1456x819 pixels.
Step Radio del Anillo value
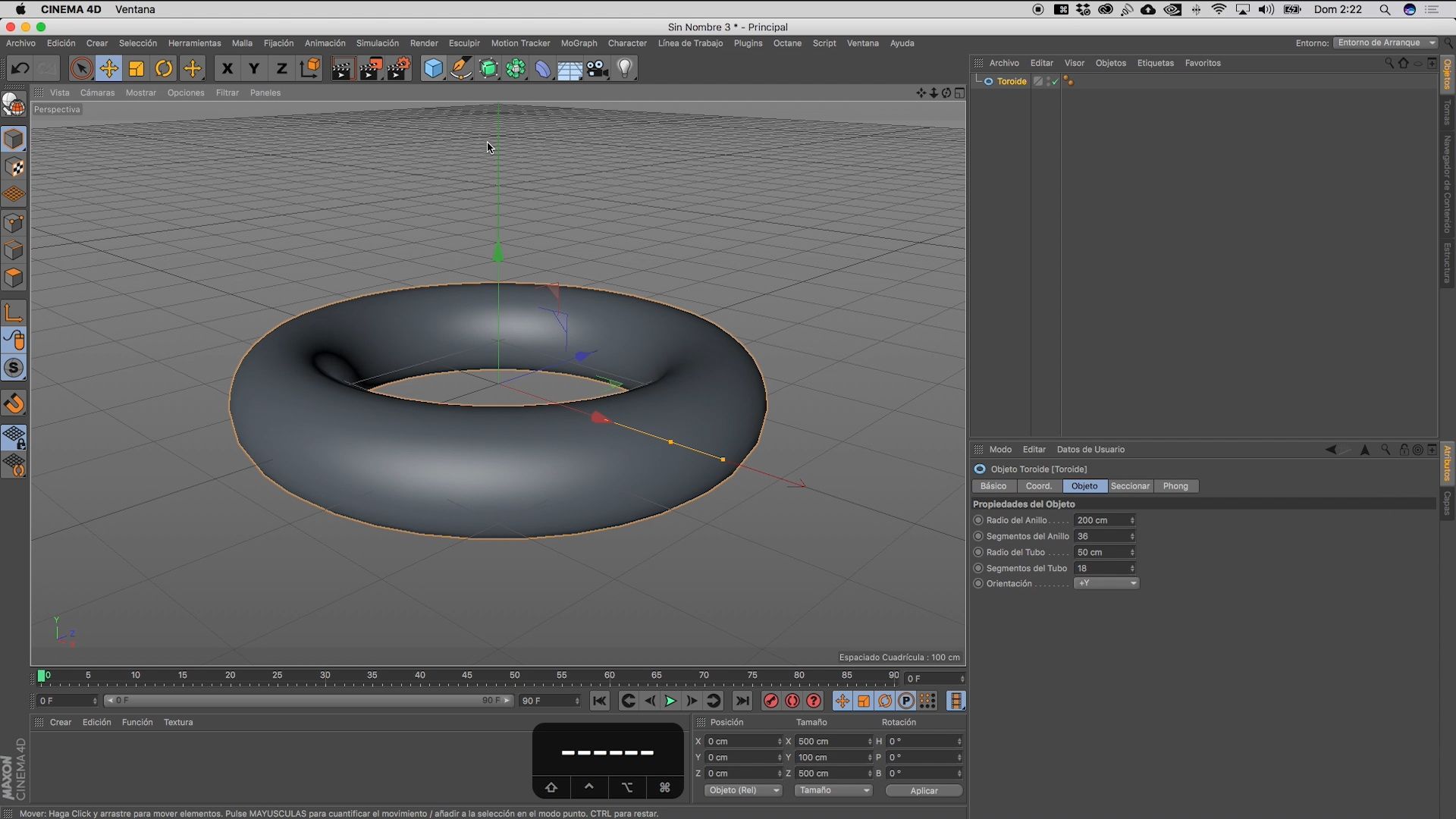coord(1132,520)
